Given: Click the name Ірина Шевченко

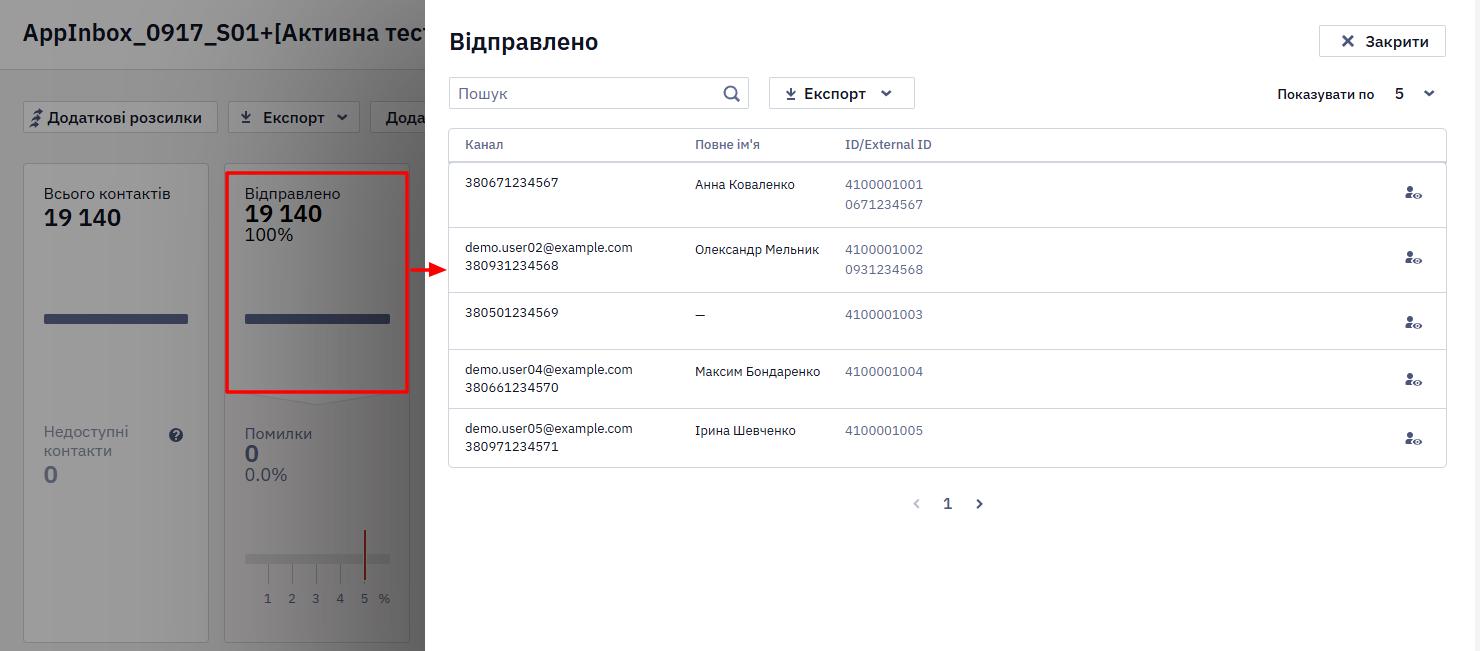Looking at the screenshot, I should [745, 431].
